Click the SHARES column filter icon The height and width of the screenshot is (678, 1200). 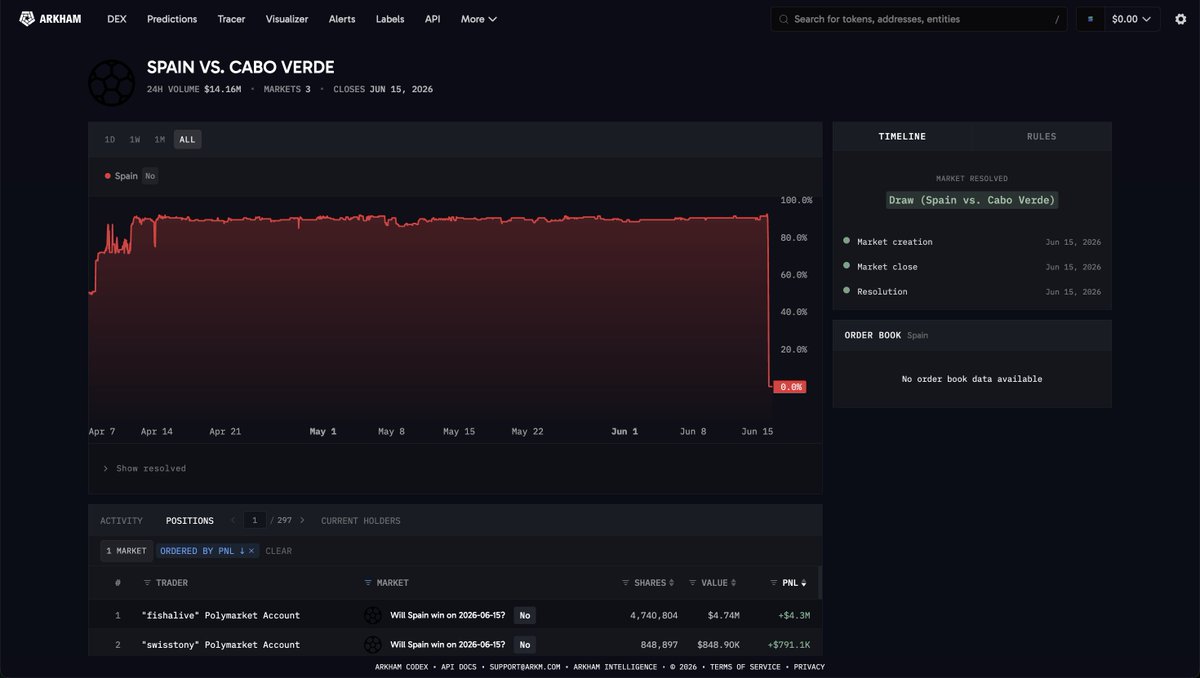click(626, 583)
